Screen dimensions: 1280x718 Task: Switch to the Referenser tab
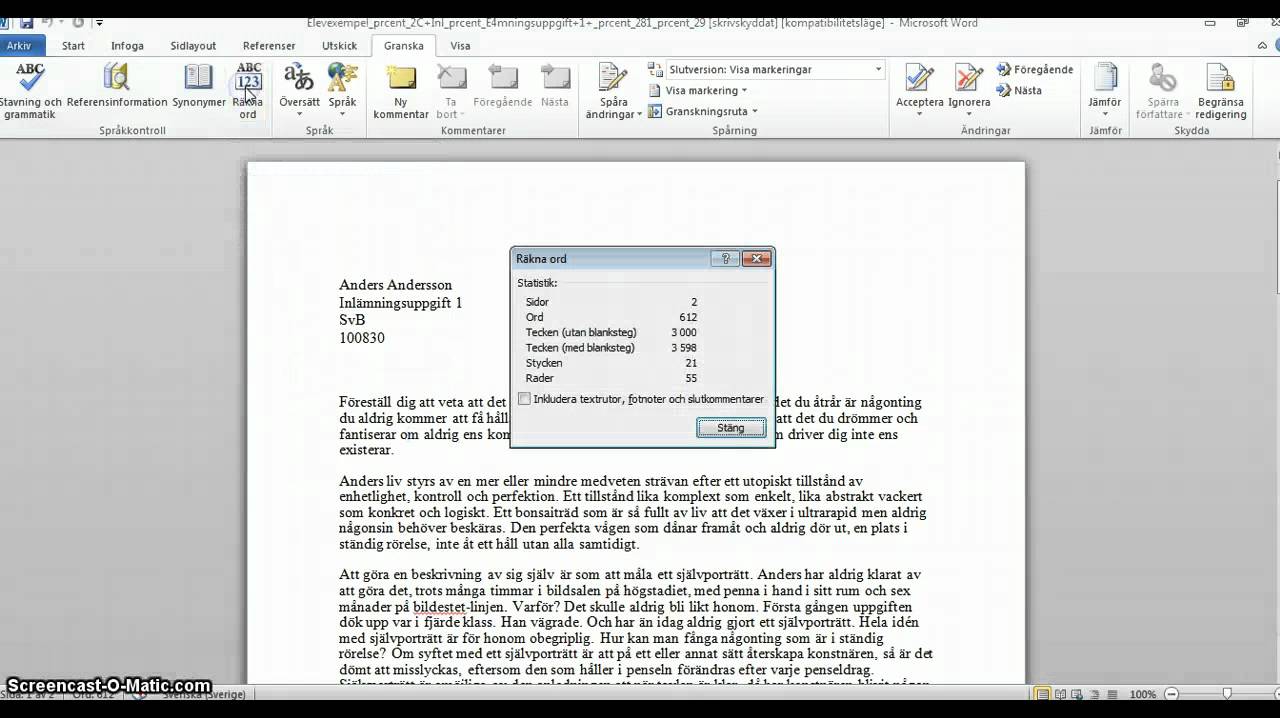pos(269,45)
